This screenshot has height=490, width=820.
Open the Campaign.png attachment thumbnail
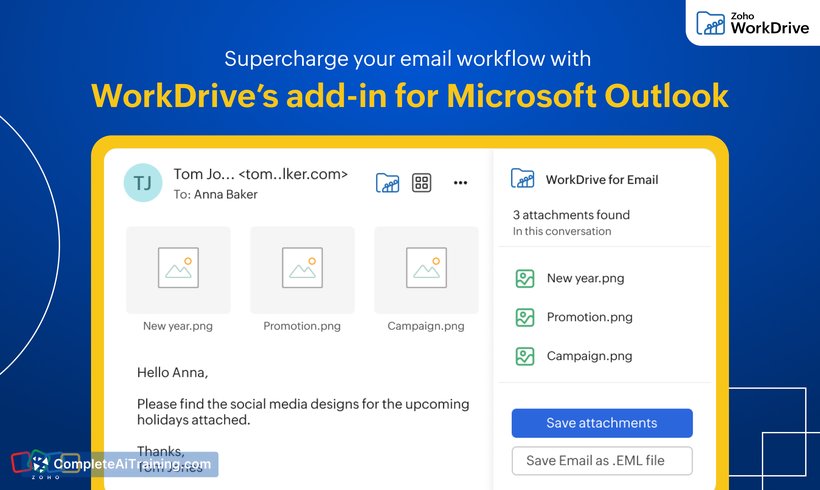coord(426,270)
